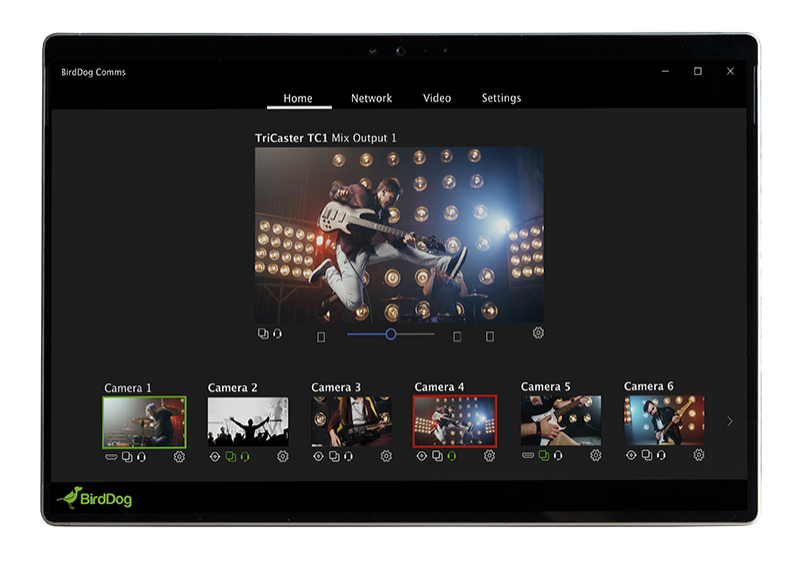The height and width of the screenshot is (562, 800).
Task: Click Camera 2 eye-target icon
Action: 215,456
